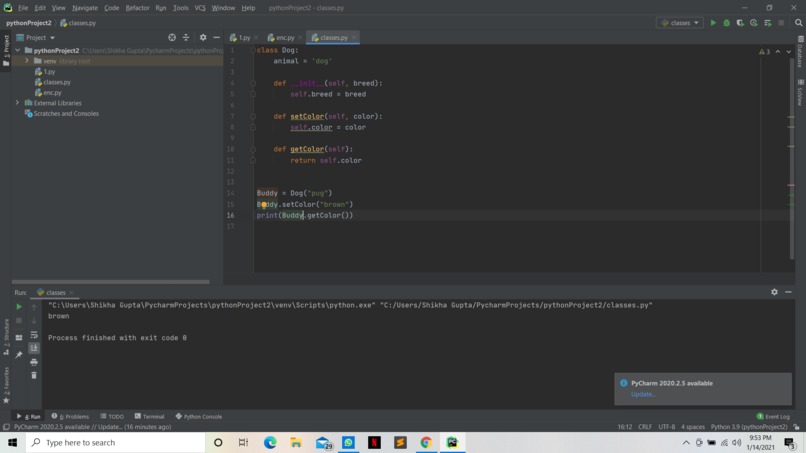Click the Python 3.9 interpreter status widget
The image size is (806, 453).
pyautogui.click(x=749, y=427)
